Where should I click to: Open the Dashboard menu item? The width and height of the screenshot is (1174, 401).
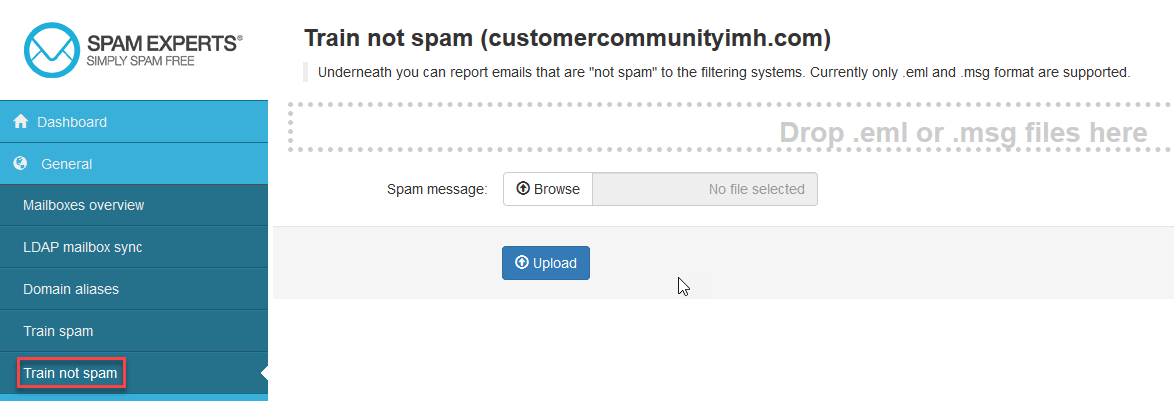[x=72, y=122]
